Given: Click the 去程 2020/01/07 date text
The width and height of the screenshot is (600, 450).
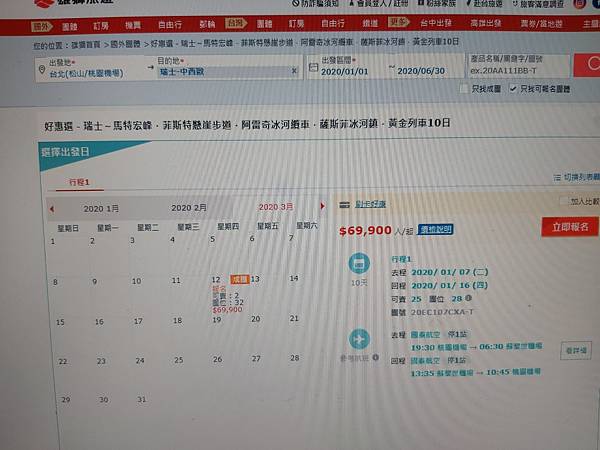Looking at the screenshot, I should (450, 272).
